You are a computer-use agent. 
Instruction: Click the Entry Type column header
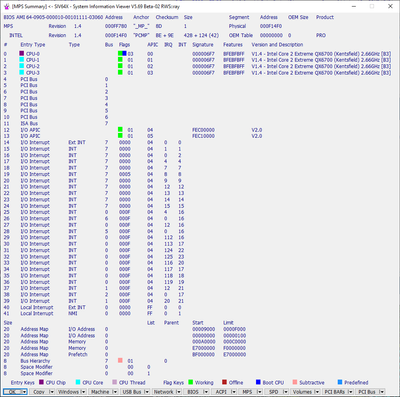click(x=33, y=44)
